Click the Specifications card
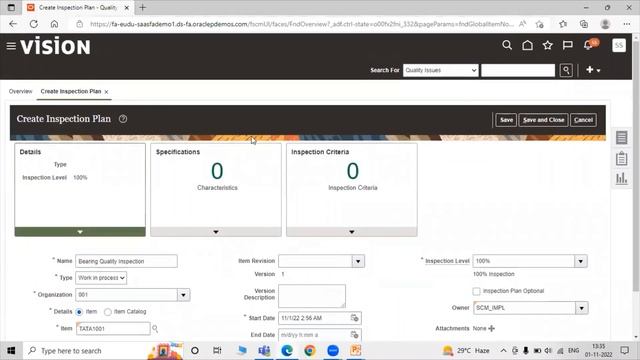 coord(216,189)
